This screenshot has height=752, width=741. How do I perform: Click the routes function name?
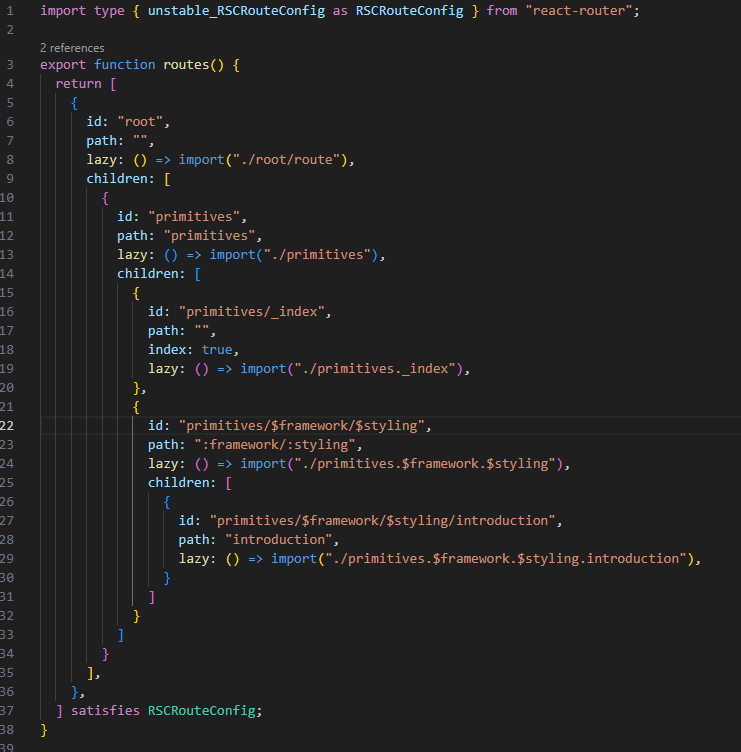point(186,65)
